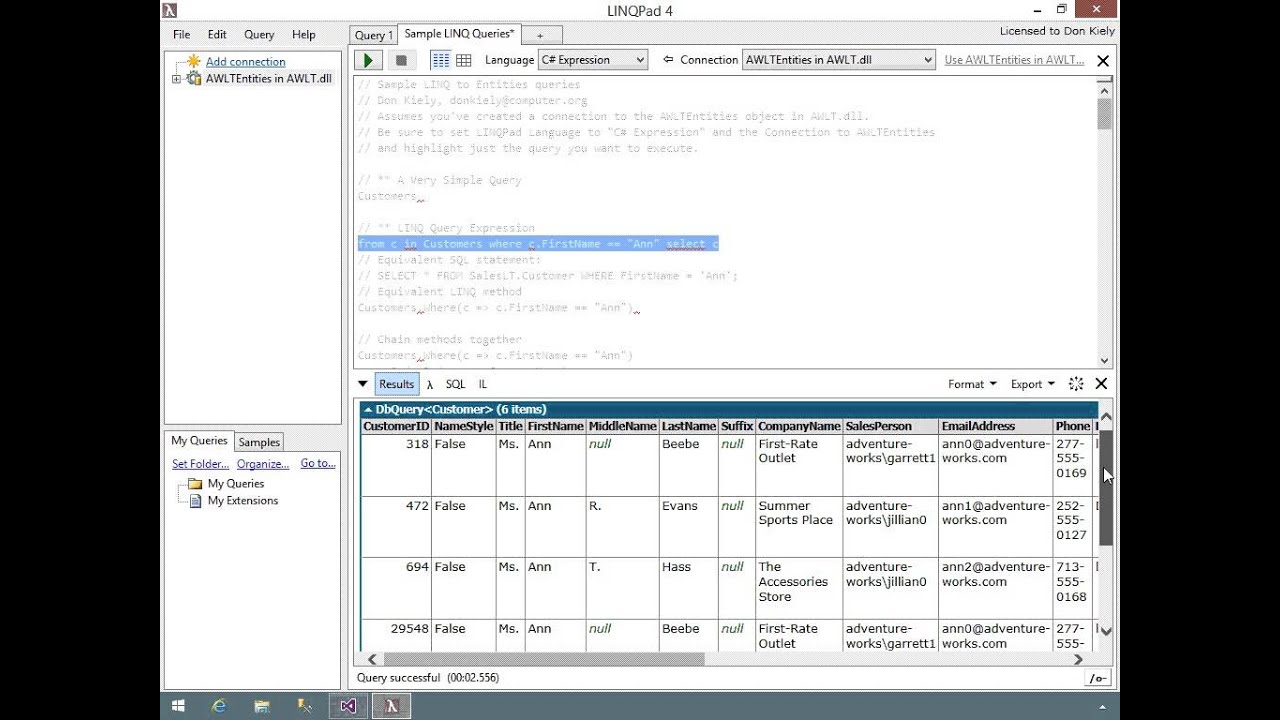Open the tools app taskbar icon next to File Explorer
Screen dimensions: 1280x720
point(305,706)
